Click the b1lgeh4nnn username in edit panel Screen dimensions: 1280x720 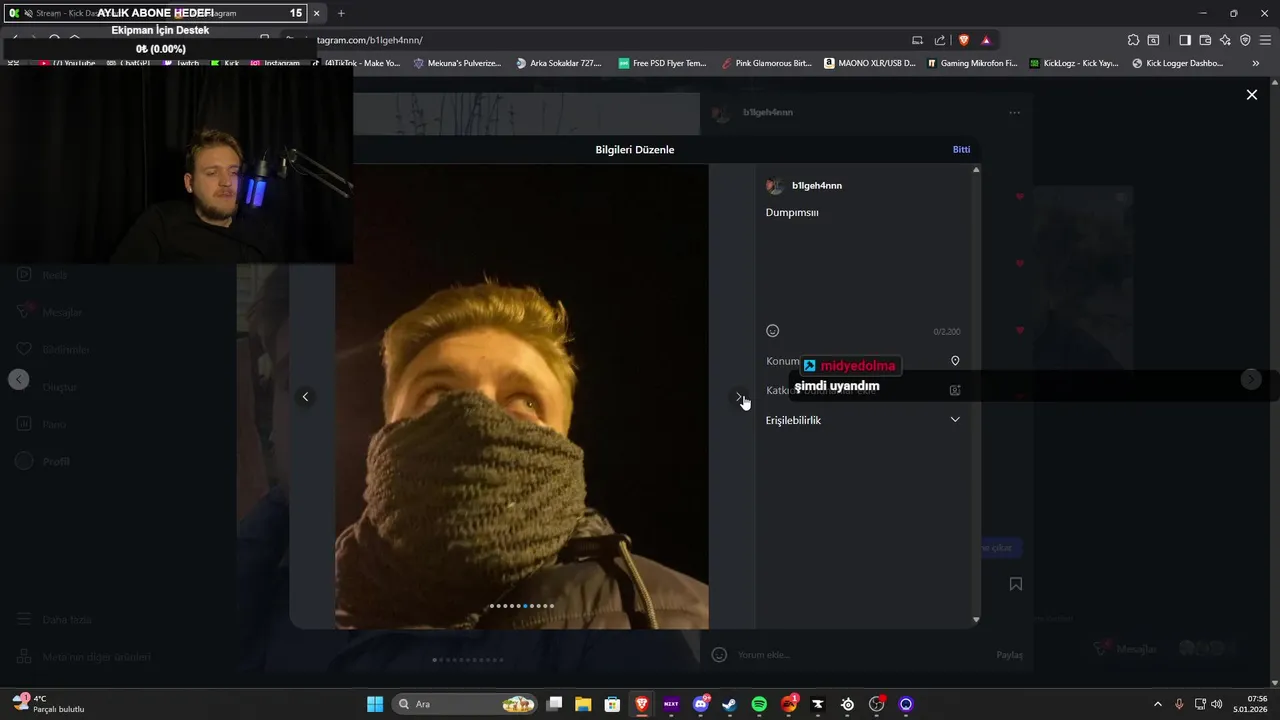817,186
